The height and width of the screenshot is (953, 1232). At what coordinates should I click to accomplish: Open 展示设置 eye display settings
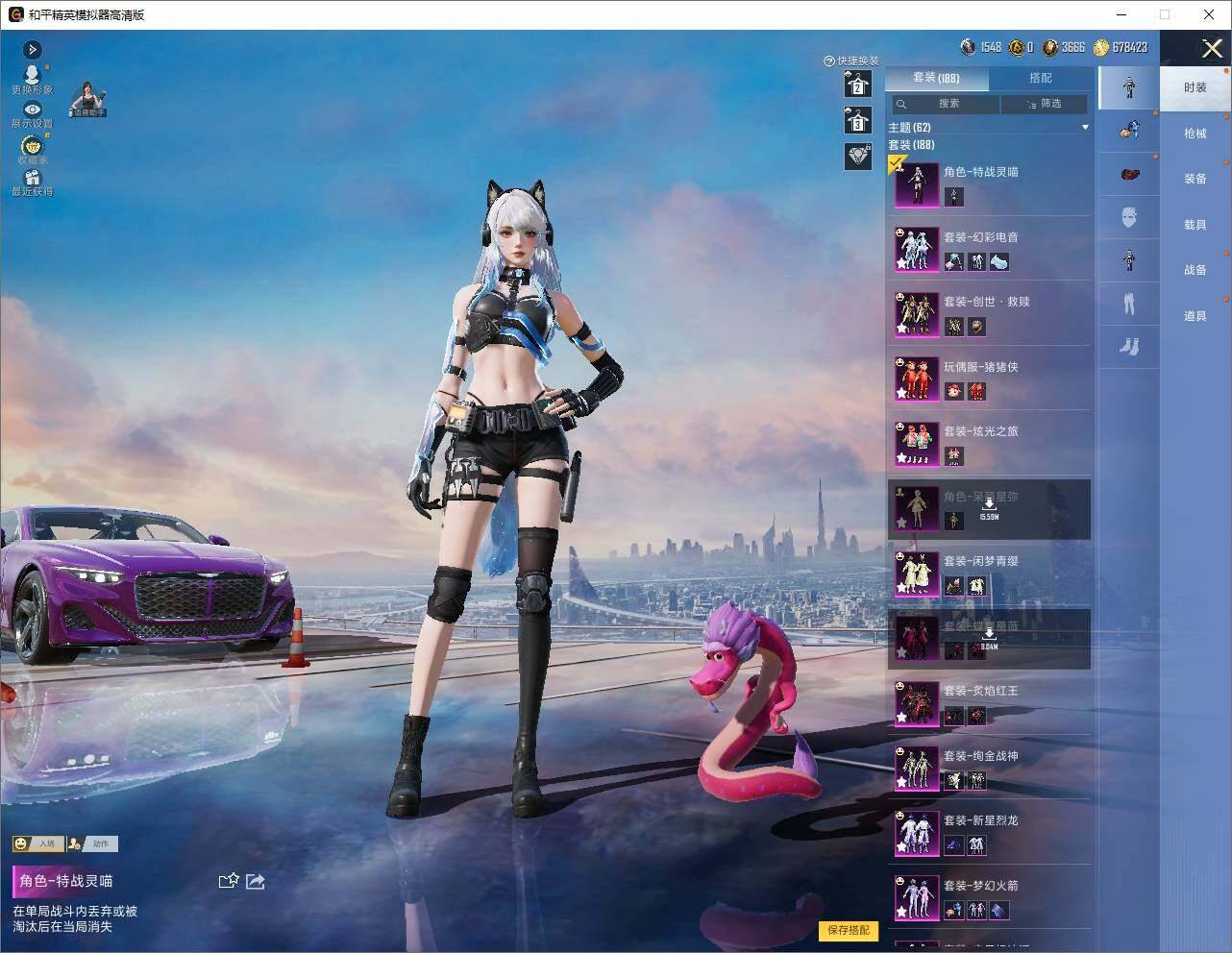(x=32, y=114)
